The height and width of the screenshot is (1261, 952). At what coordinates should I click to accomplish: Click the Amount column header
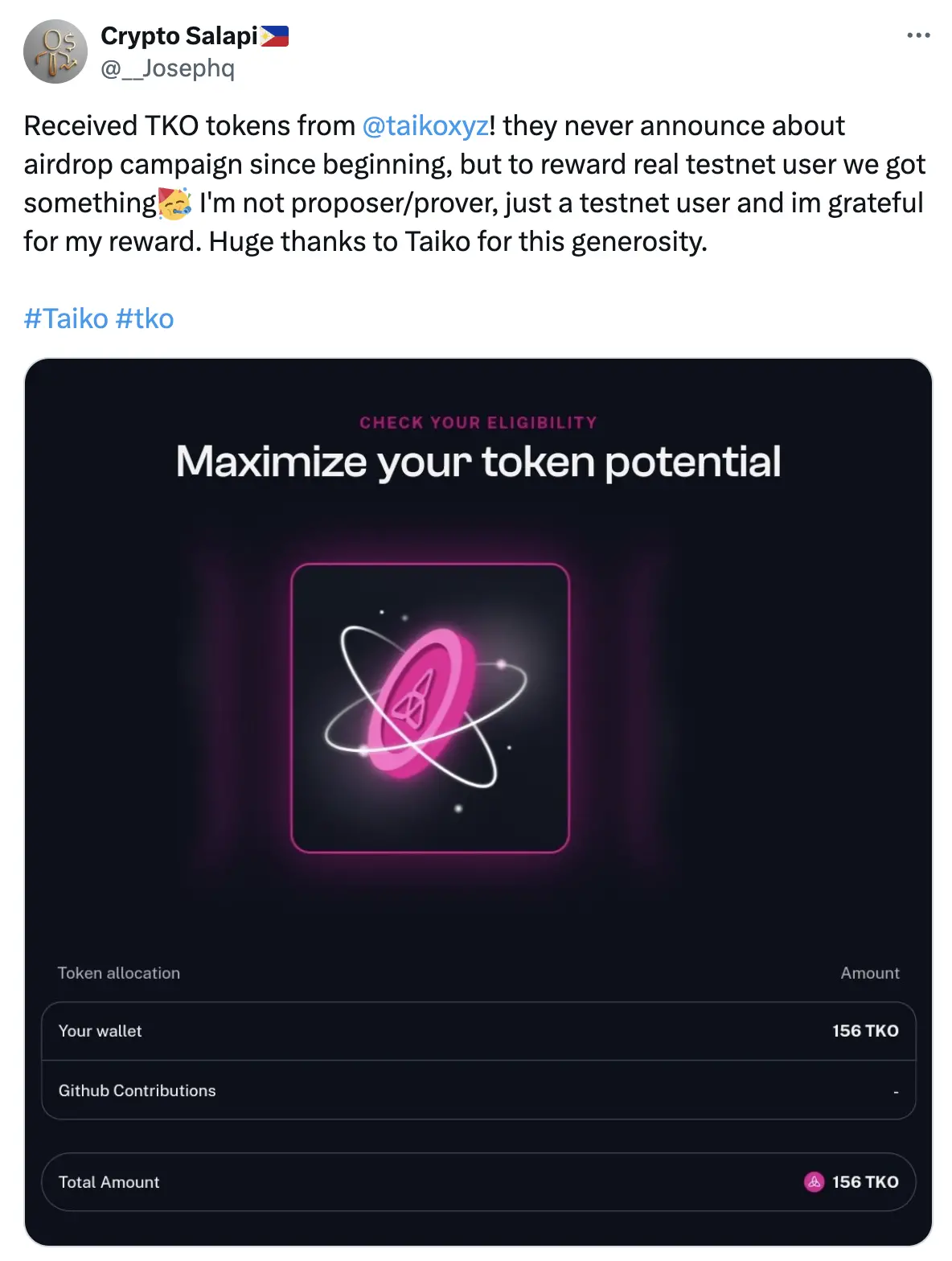[x=869, y=973]
